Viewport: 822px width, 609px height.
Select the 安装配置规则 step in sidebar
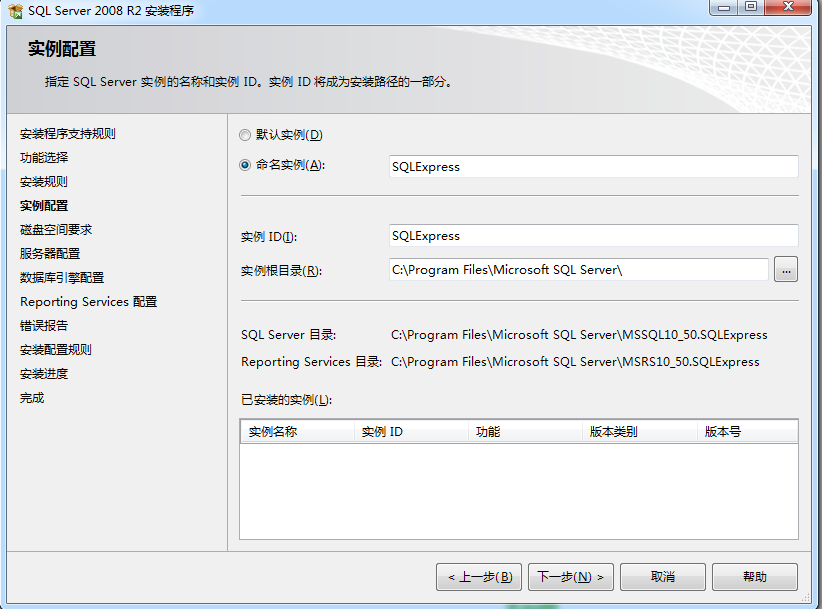click(x=56, y=350)
